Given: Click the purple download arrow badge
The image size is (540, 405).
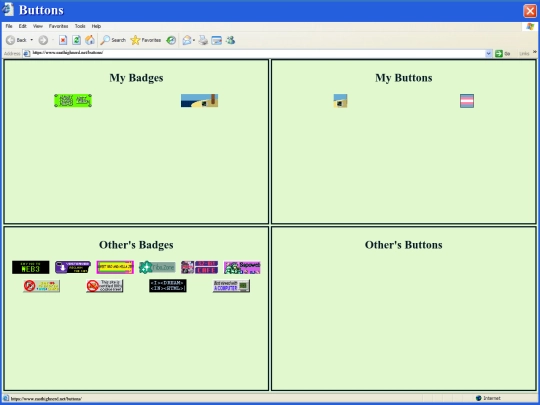Looking at the screenshot, I should [73, 267].
